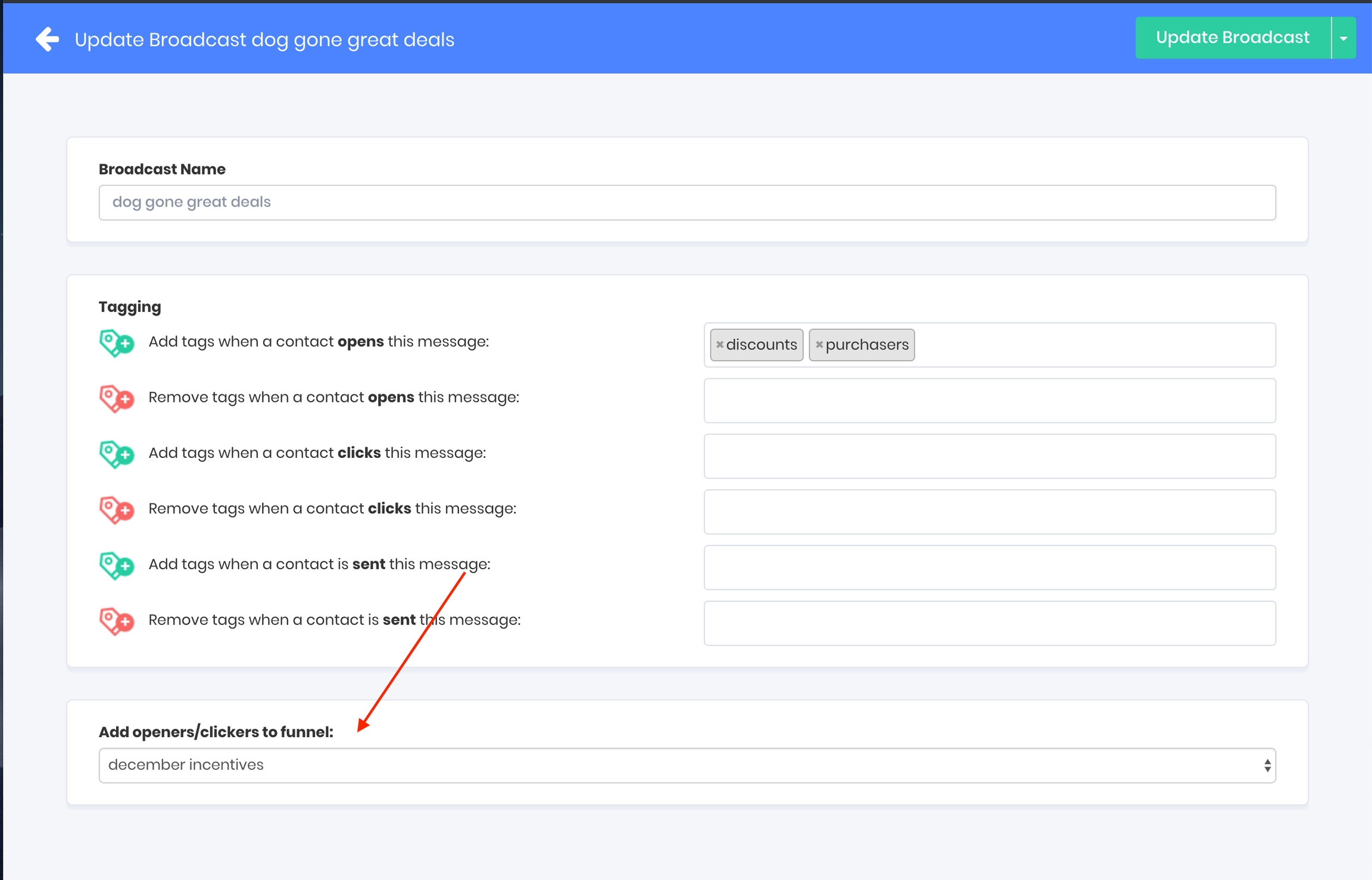
Task: Focus the add-tags-on-clicks field
Action: [x=989, y=456]
